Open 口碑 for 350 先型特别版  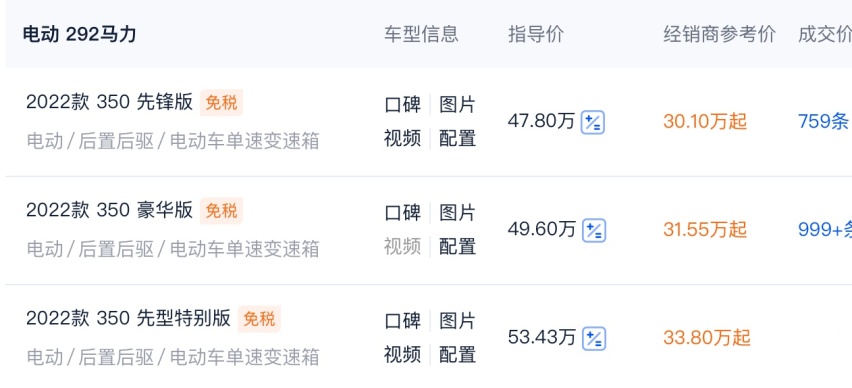403,321
